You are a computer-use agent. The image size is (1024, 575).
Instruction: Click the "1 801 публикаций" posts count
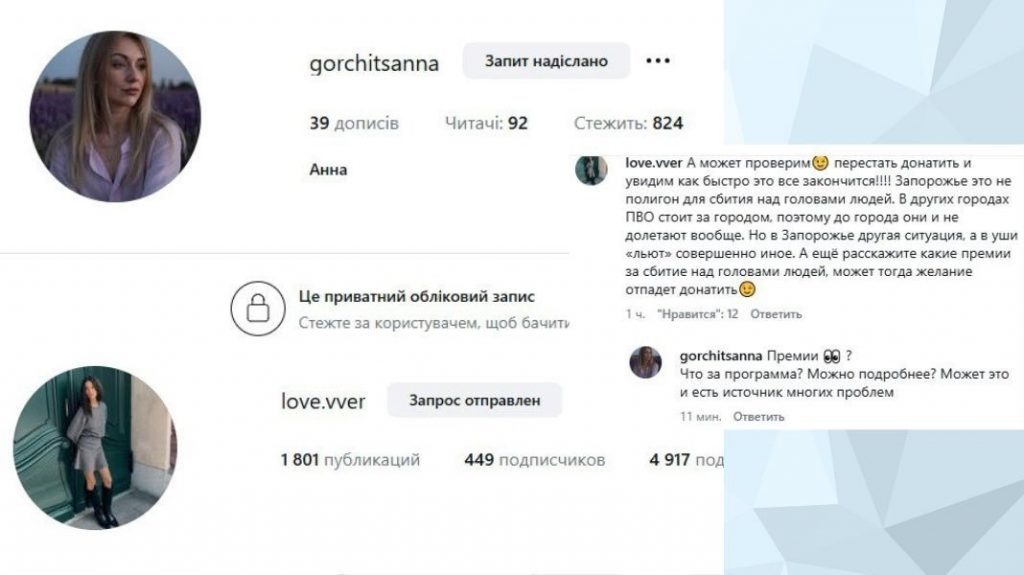(350, 460)
